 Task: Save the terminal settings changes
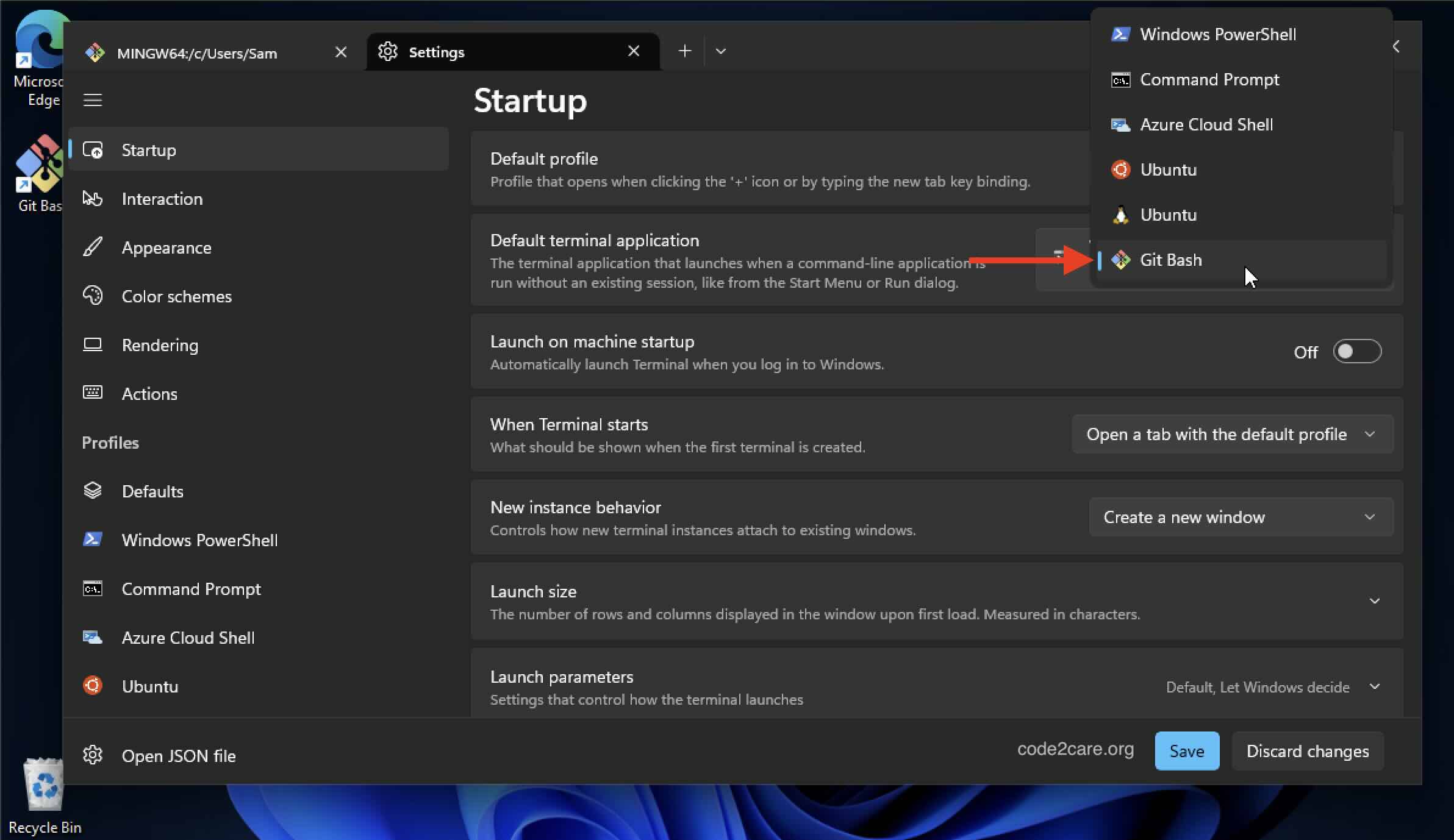coord(1186,750)
